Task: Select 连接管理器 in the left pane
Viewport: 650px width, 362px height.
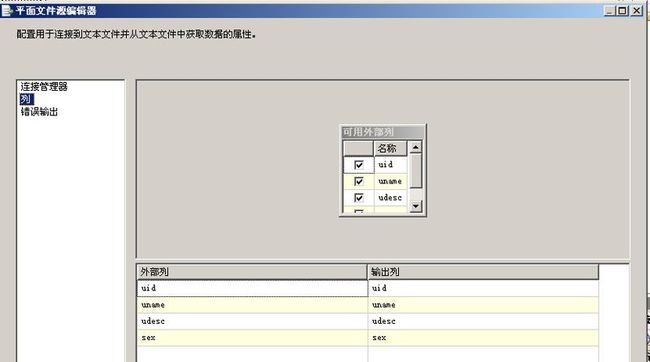Action: [x=44, y=87]
